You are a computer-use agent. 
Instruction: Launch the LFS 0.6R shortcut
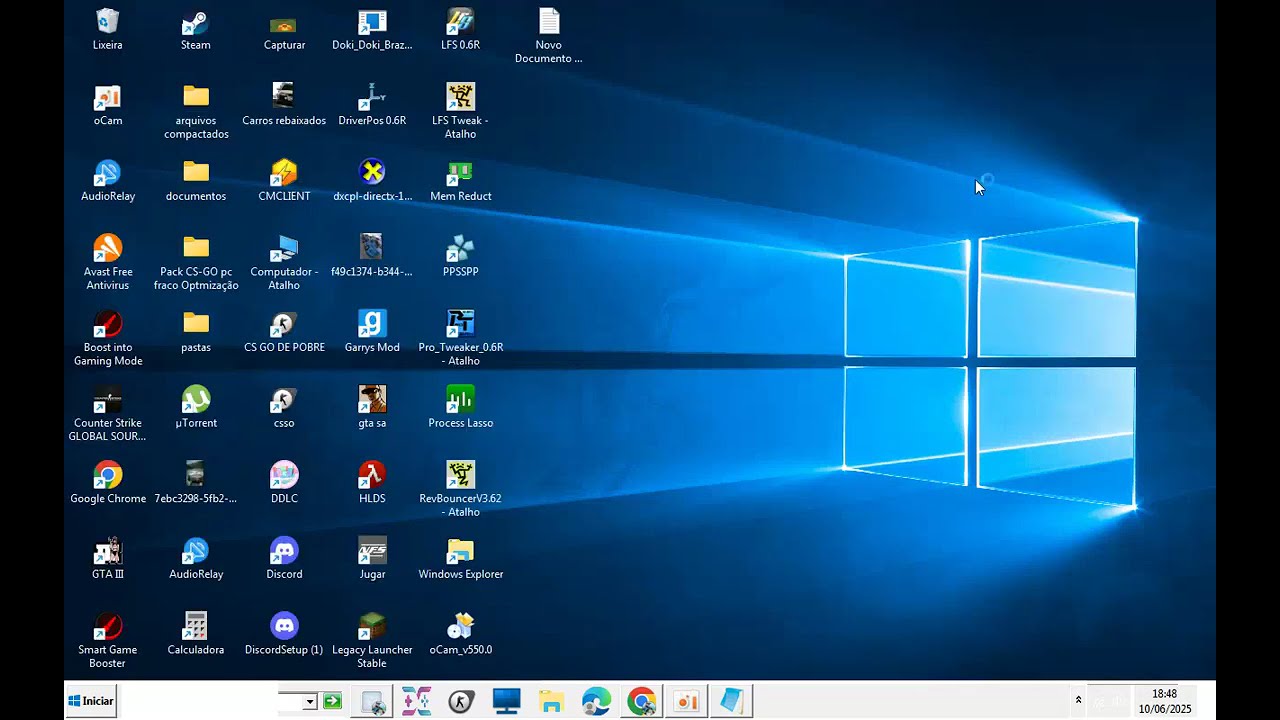tap(460, 30)
